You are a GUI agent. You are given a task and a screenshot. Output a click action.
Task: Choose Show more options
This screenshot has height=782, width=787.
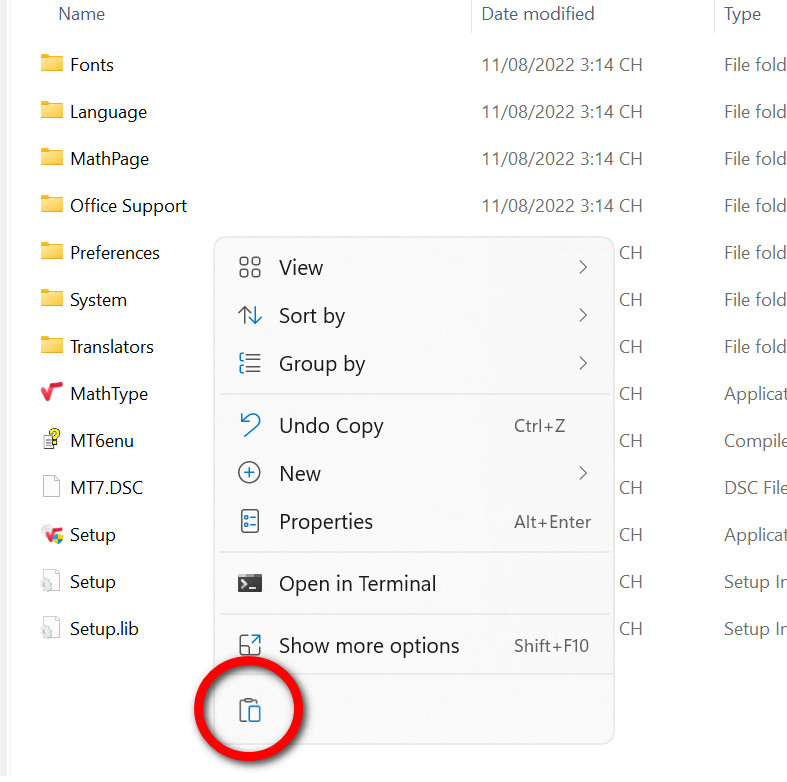[415, 645]
